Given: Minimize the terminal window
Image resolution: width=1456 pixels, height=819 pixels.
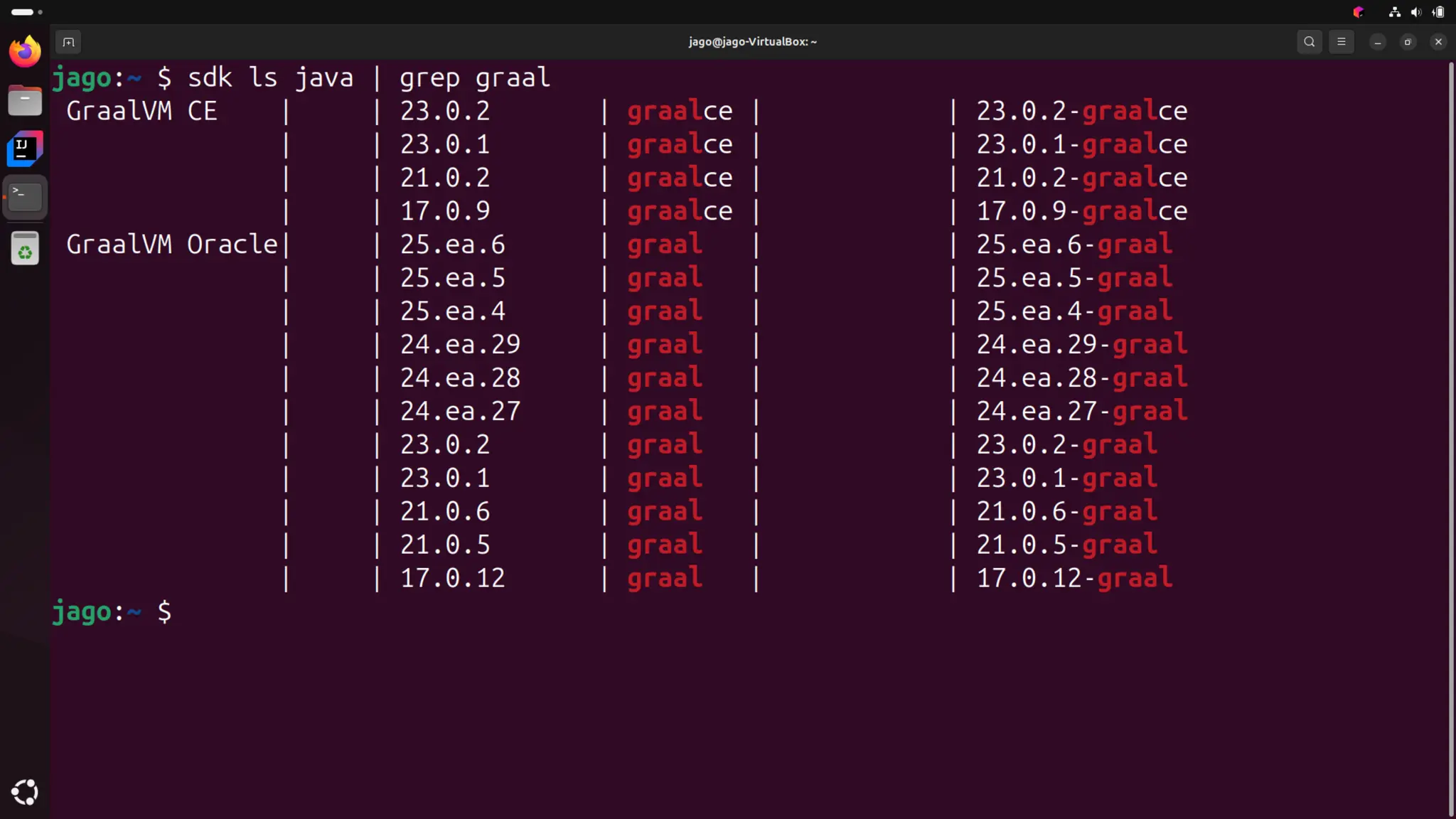Looking at the screenshot, I should [x=1378, y=42].
